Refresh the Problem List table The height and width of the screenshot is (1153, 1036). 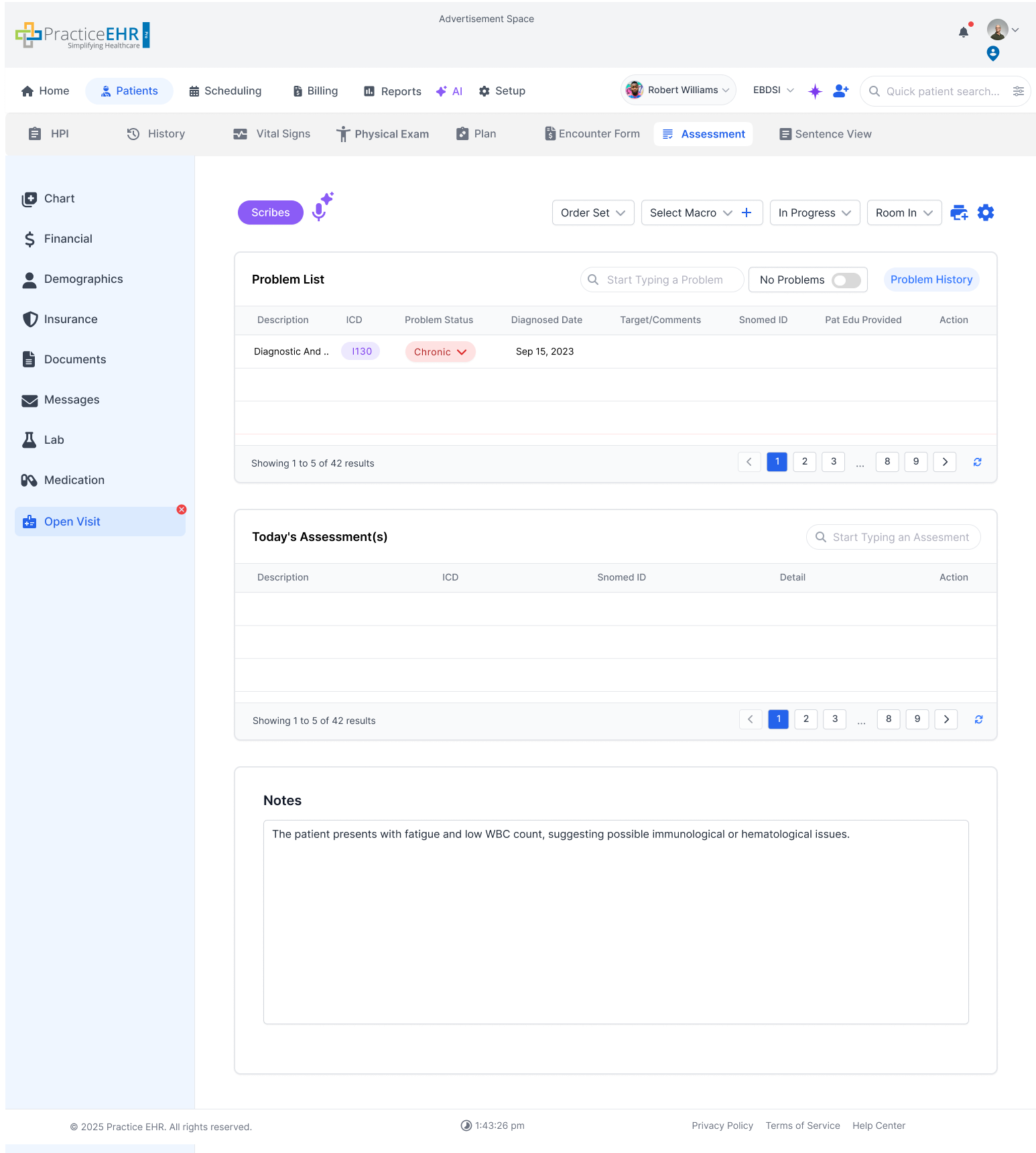[977, 462]
